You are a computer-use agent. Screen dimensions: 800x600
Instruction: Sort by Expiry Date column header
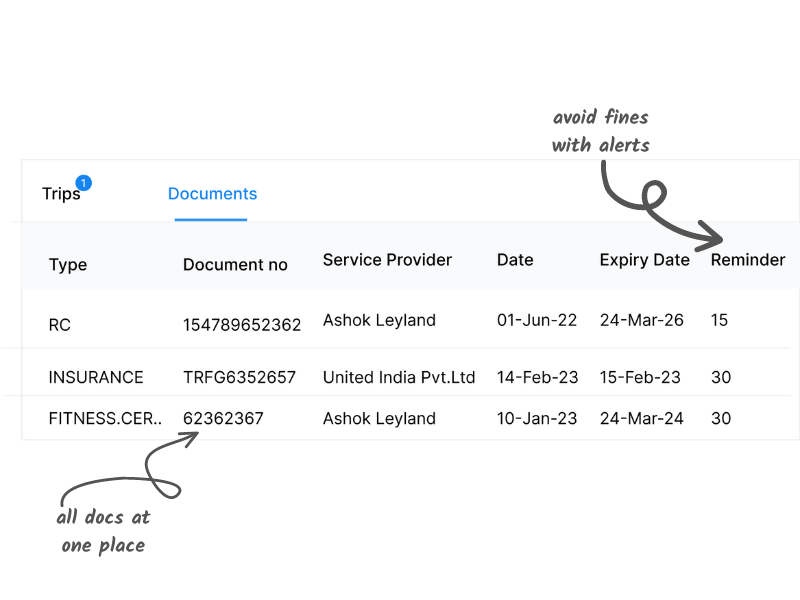coord(644,260)
